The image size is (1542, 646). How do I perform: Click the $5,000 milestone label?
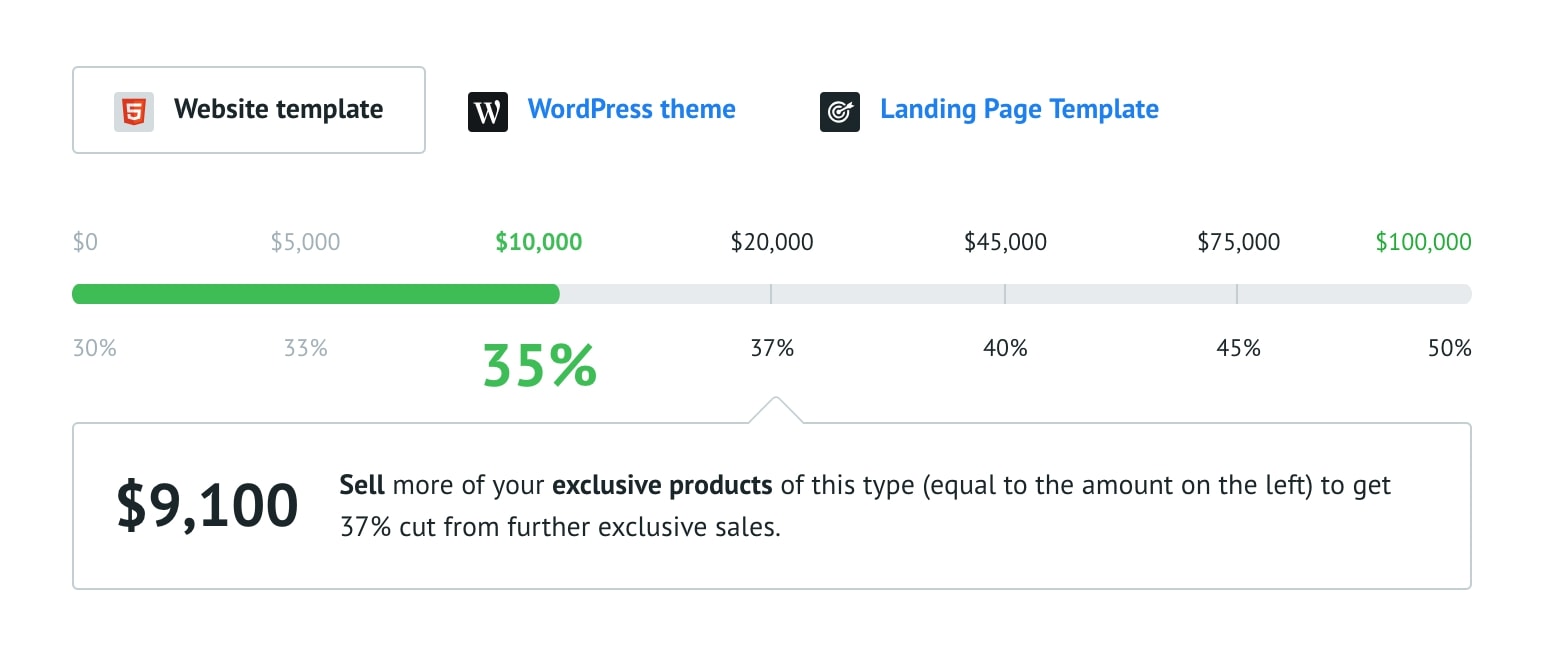click(305, 242)
